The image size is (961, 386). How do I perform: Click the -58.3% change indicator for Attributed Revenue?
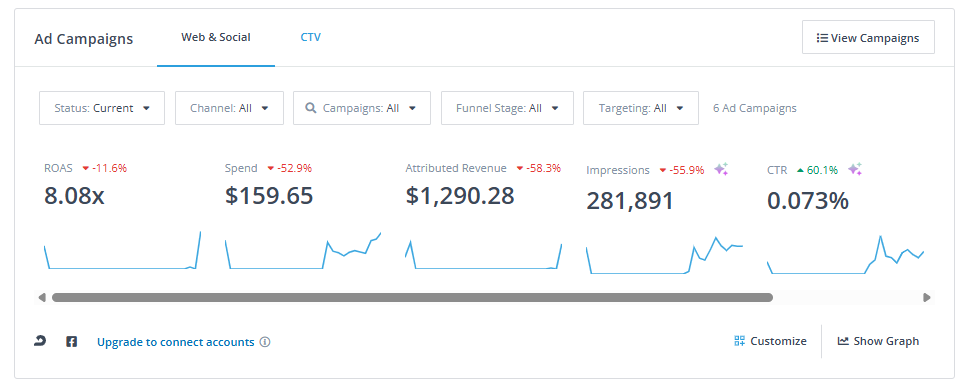tap(538, 168)
